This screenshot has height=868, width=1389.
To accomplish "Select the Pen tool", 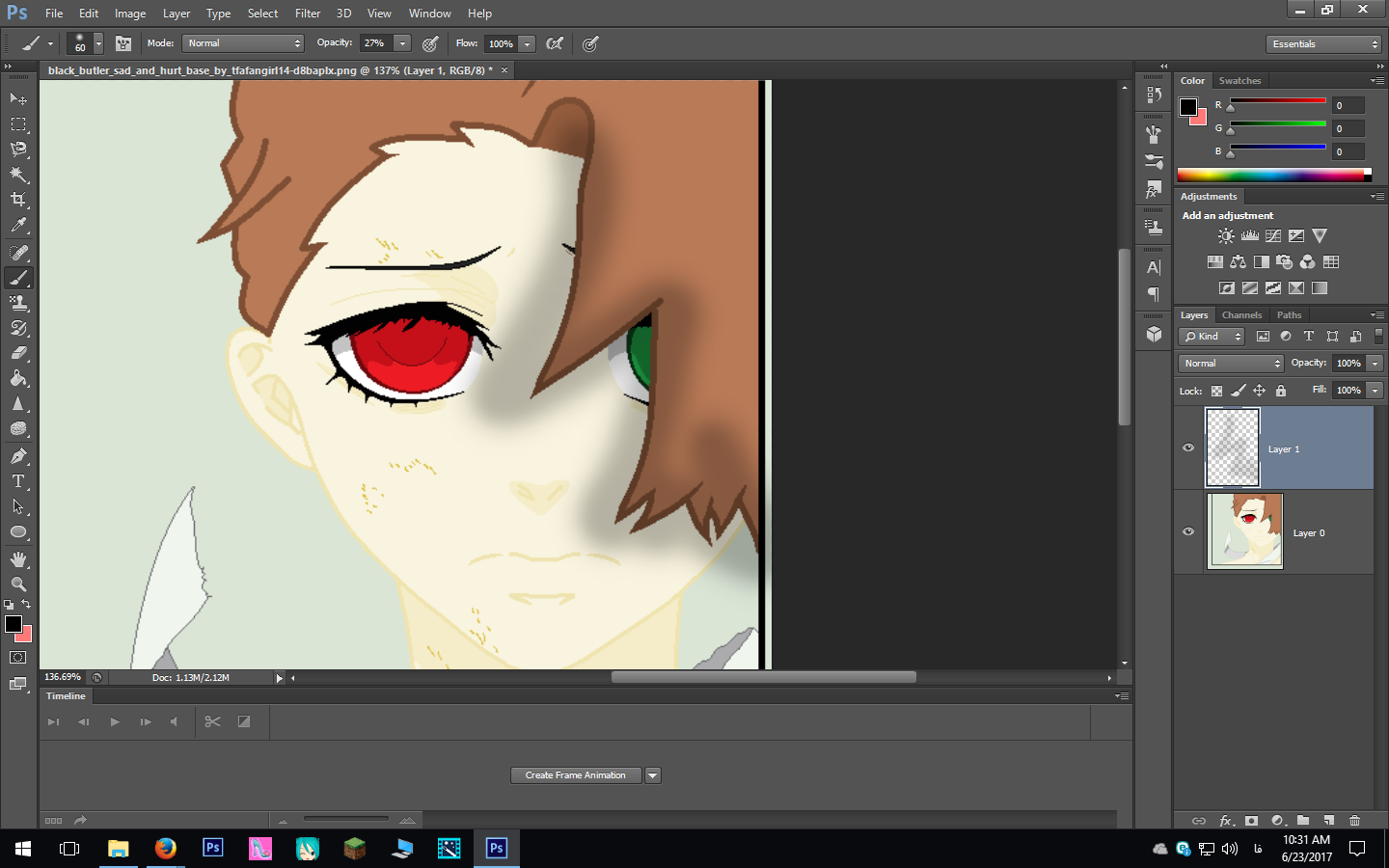I will (x=18, y=456).
